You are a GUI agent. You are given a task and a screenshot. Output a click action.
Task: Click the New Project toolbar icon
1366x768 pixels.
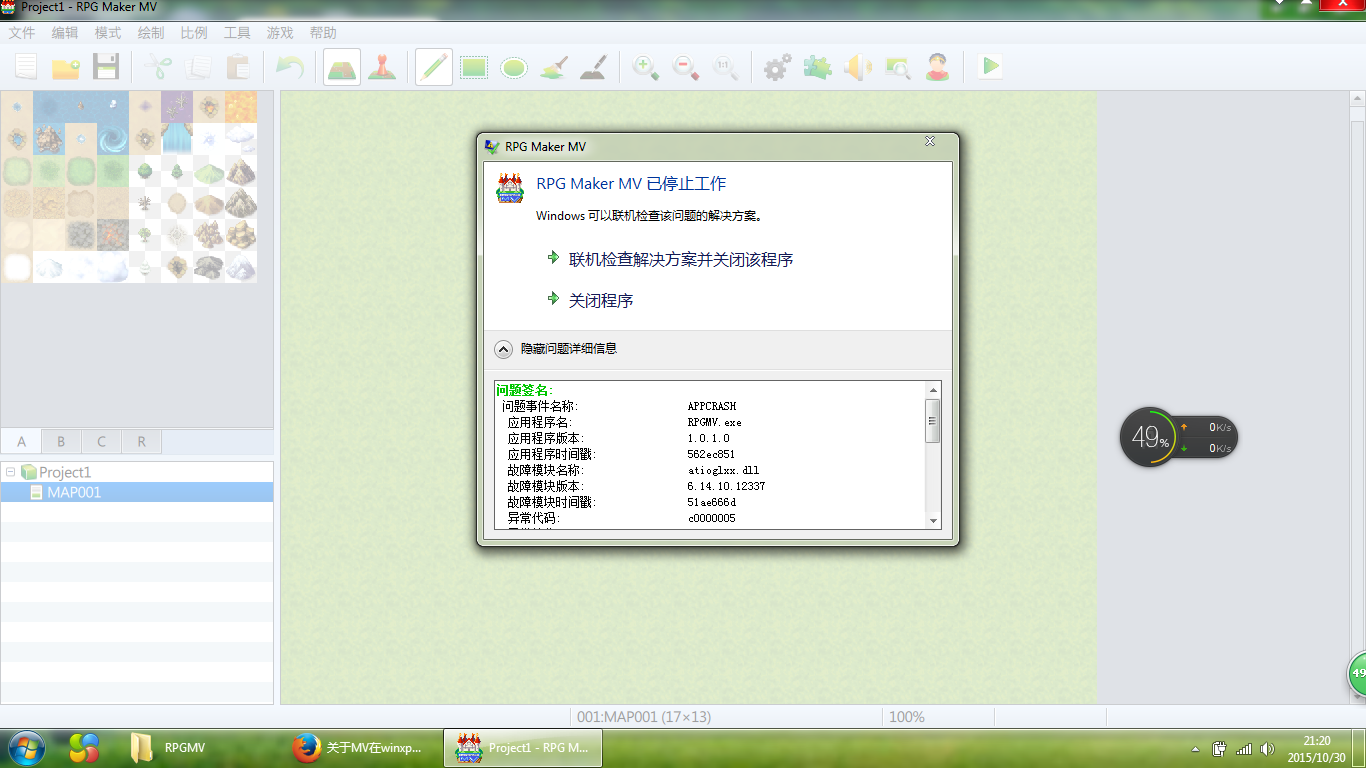[25, 67]
